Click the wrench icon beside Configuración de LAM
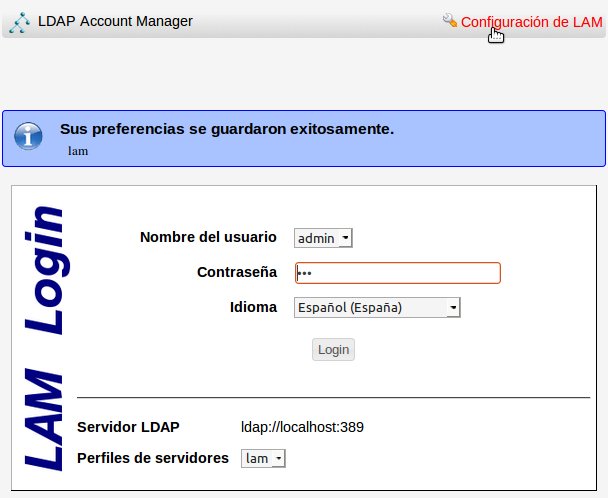This screenshot has width=608, height=498. [450, 20]
